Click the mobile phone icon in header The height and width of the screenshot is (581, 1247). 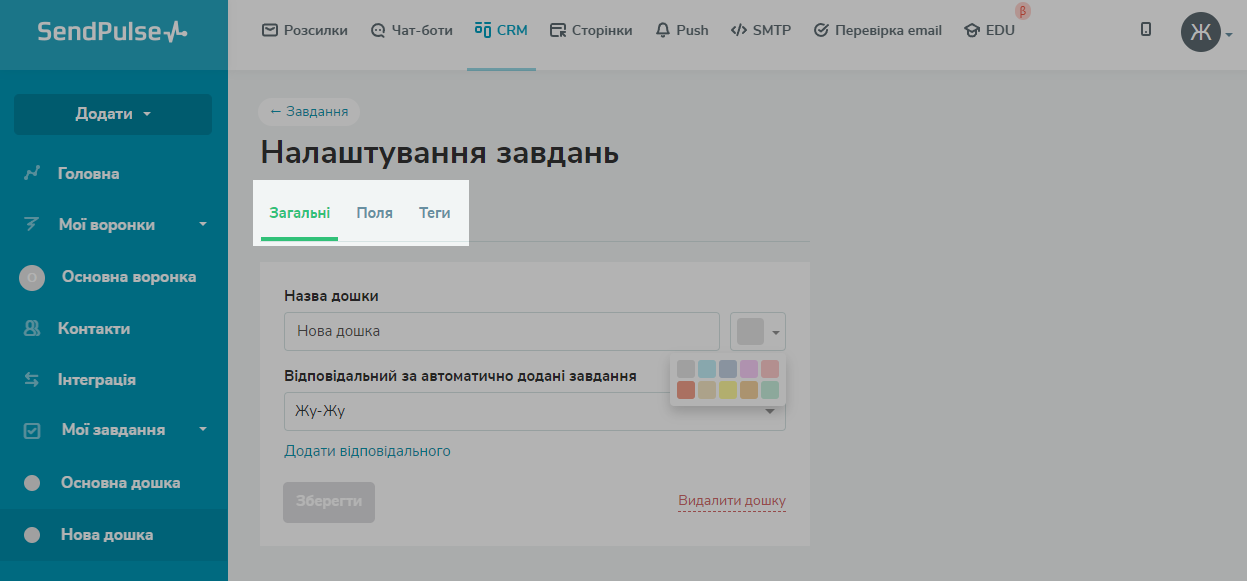(x=1146, y=30)
